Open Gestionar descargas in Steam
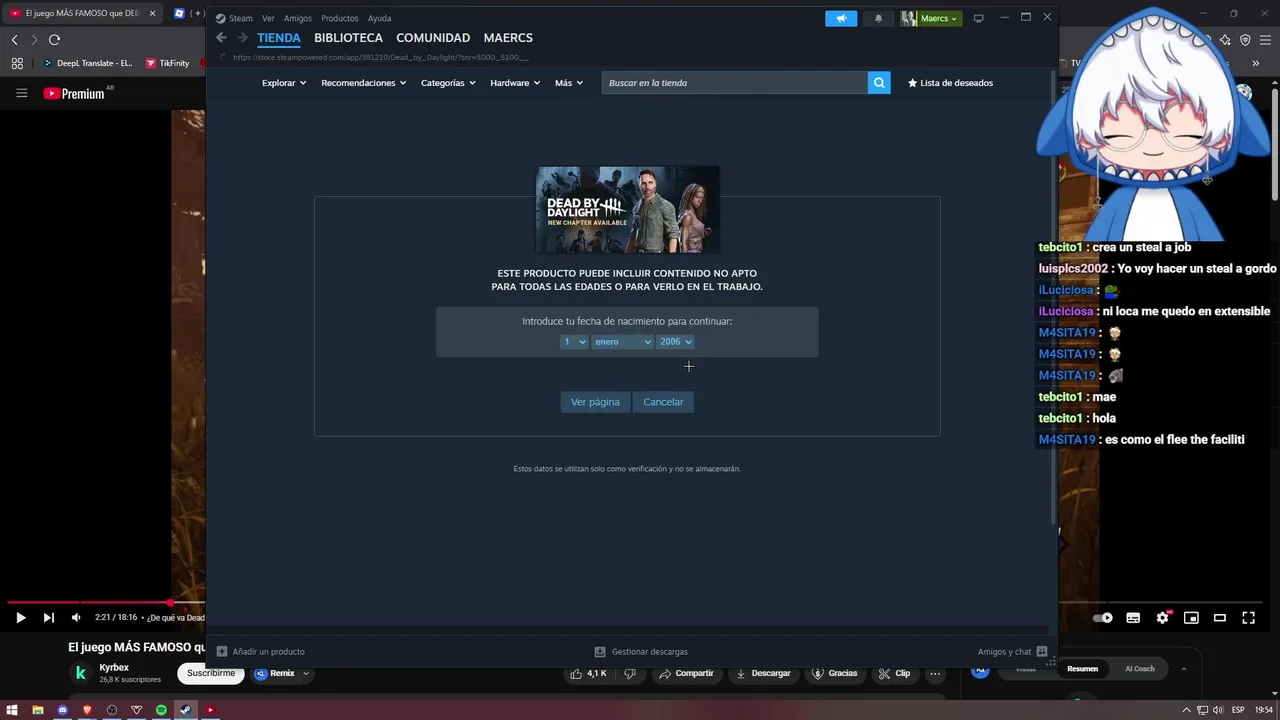This screenshot has height=720, width=1280. click(641, 651)
